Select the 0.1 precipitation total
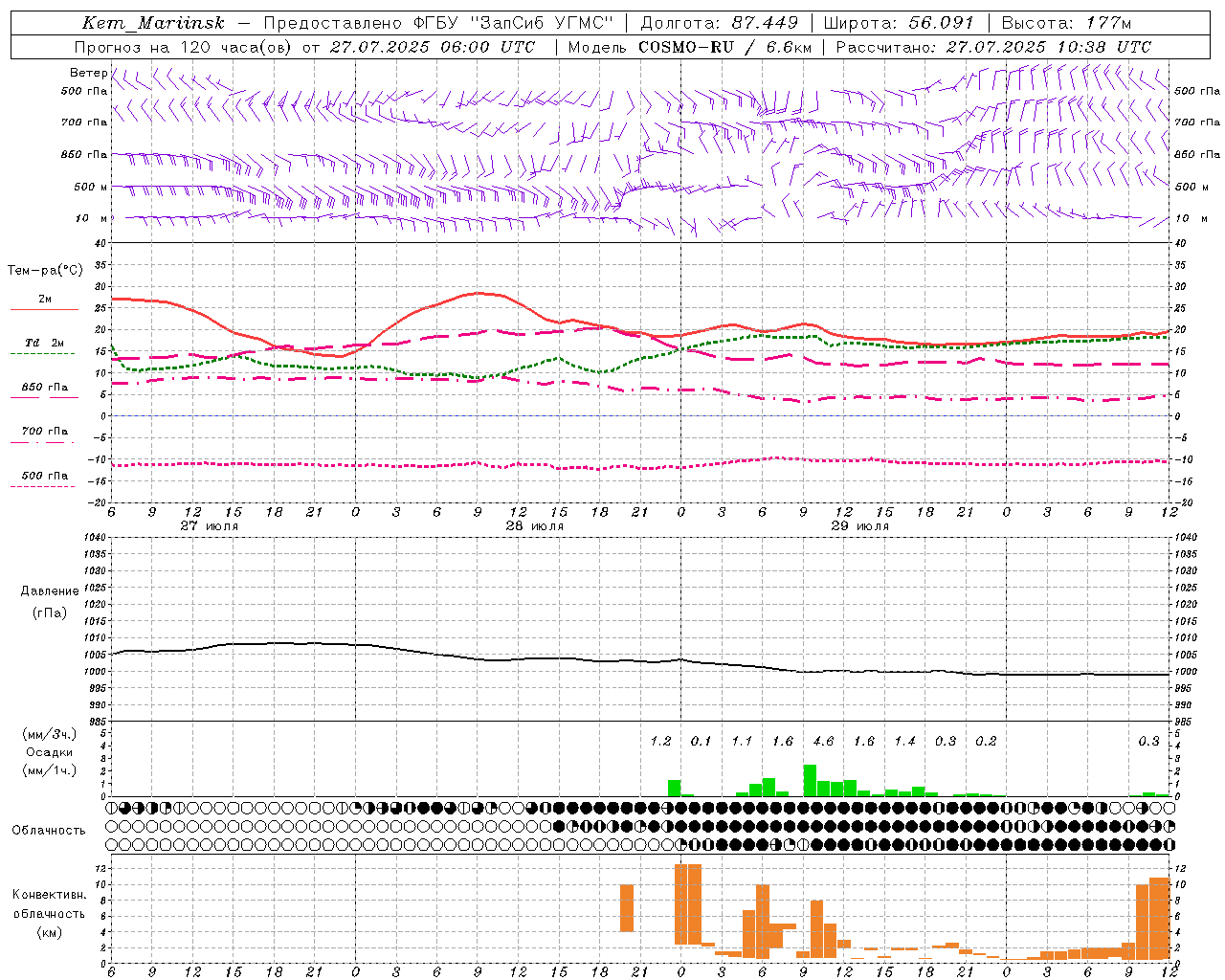The width and height of the screenshot is (1225, 980). click(702, 741)
